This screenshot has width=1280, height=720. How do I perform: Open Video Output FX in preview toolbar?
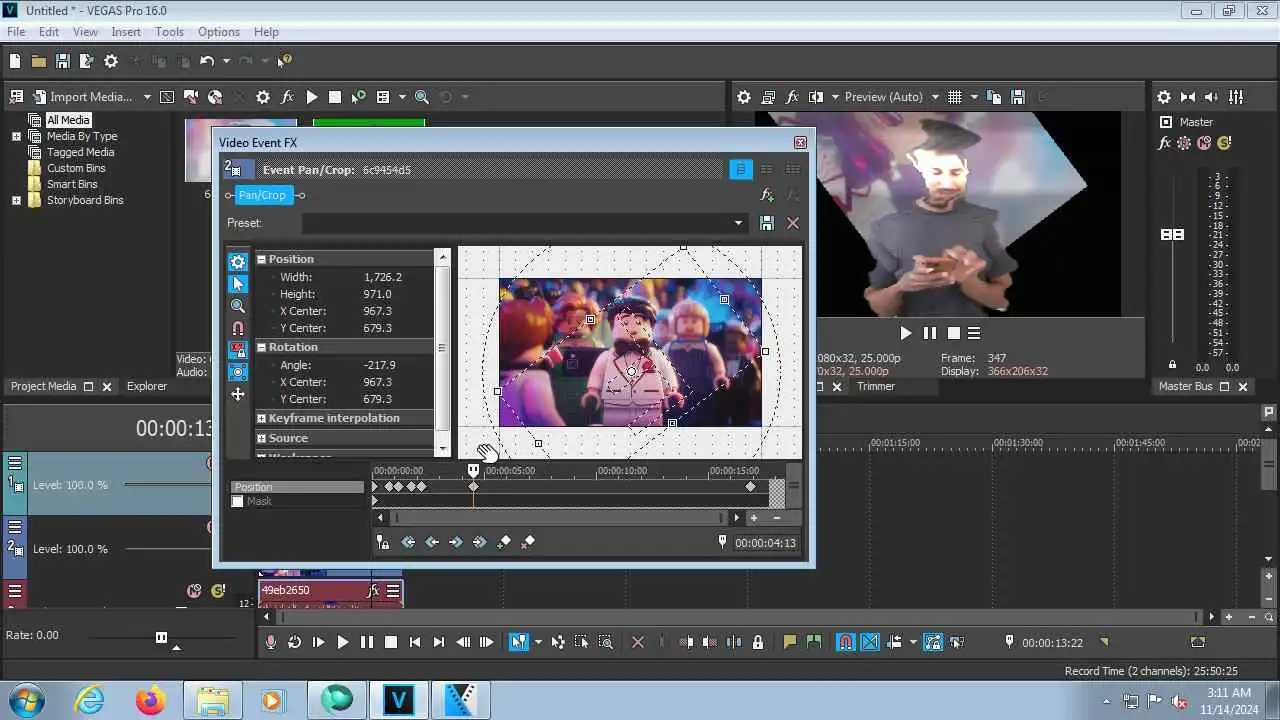792,97
